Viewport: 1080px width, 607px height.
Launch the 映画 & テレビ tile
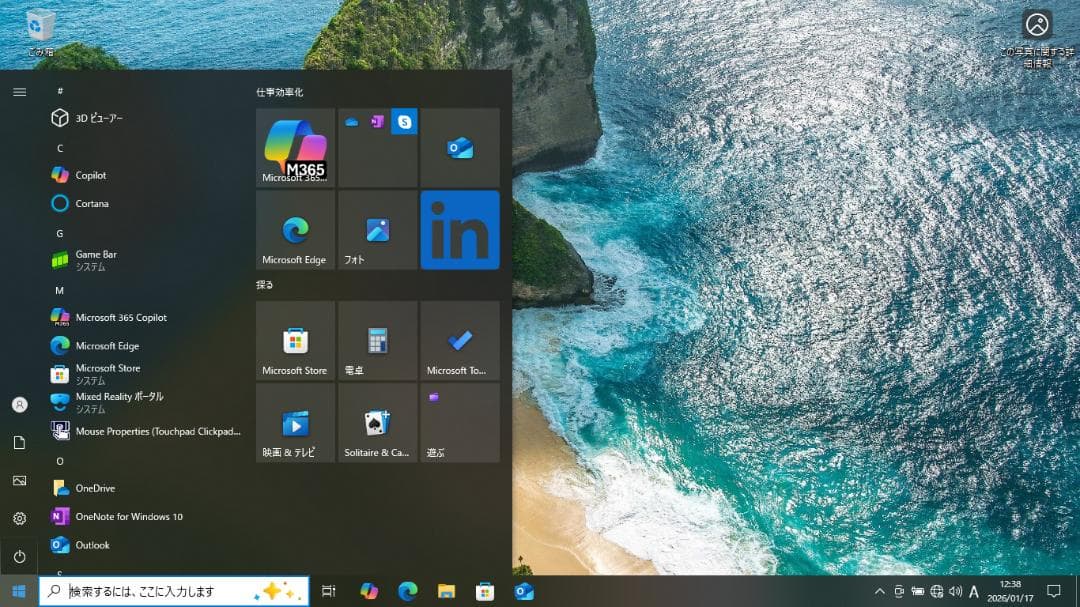(295, 422)
